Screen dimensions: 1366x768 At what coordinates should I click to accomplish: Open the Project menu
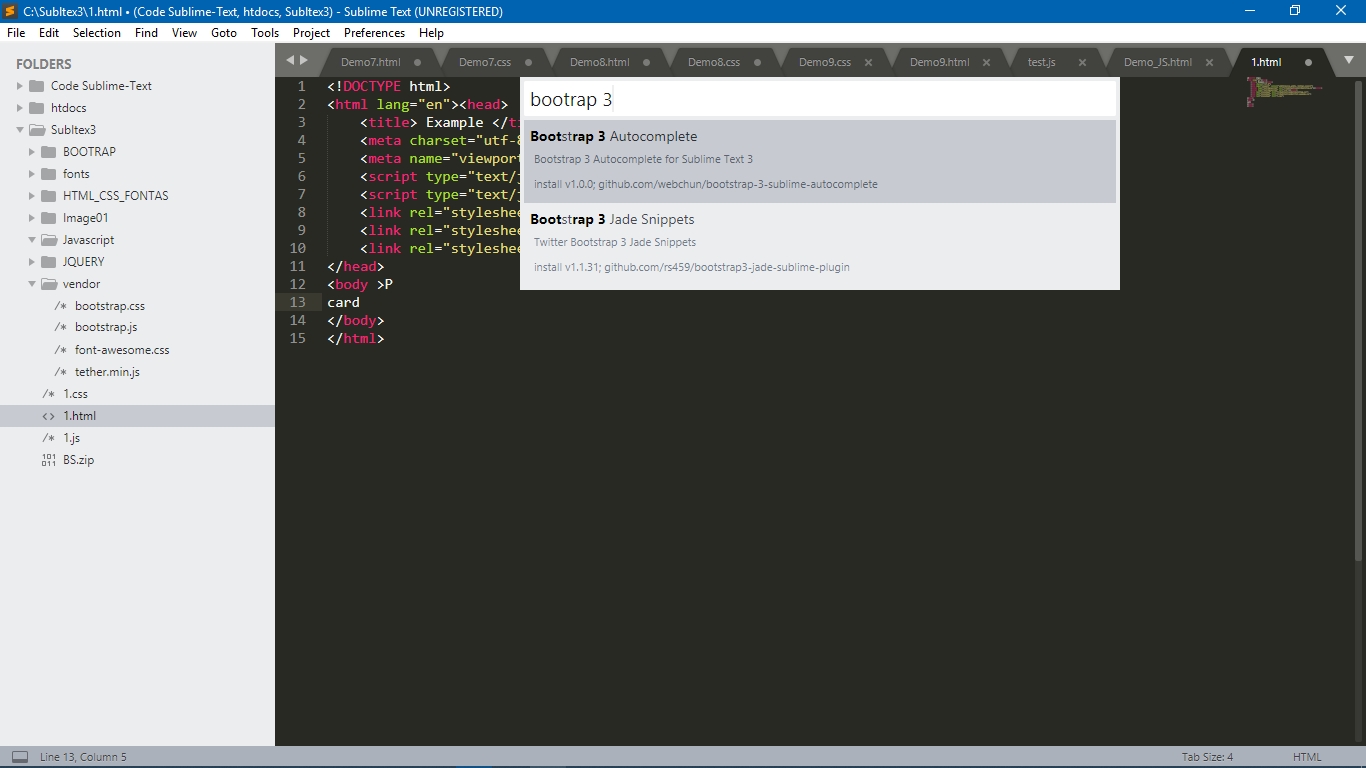point(312,33)
